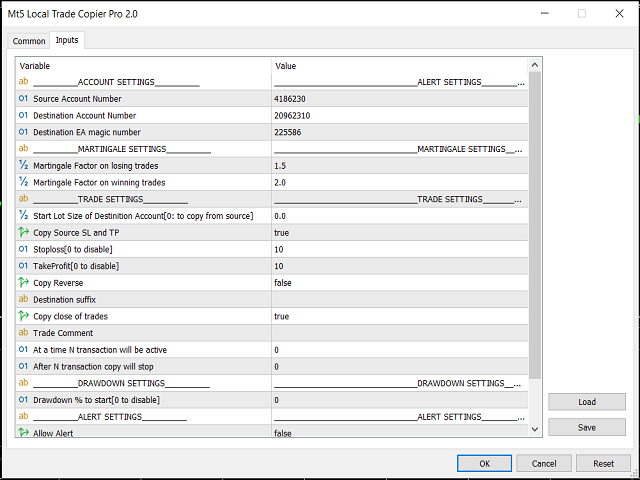Click the integer icon beside Destination Account Number
Viewport: 640px width, 480px height.
(23, 115)
